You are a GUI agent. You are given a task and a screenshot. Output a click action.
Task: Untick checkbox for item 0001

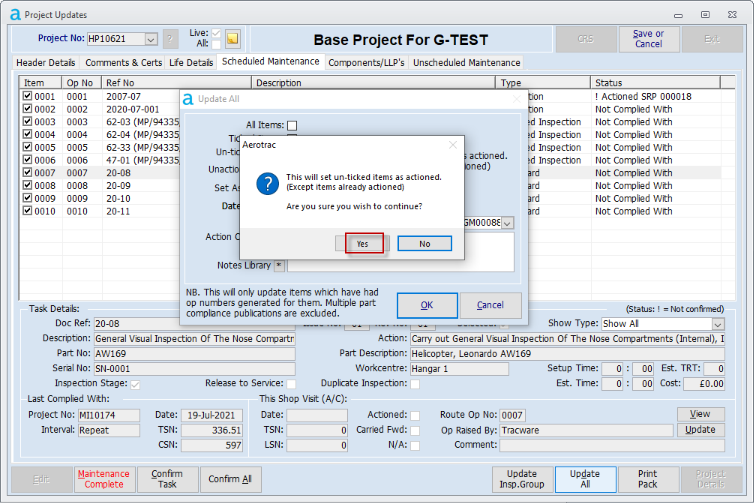(x=27, y=96)
